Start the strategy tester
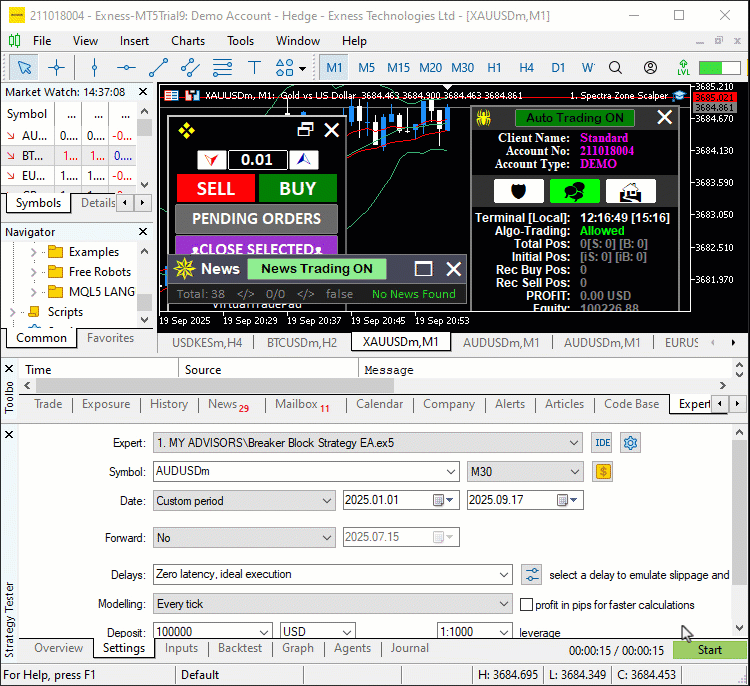 point(709,650)
